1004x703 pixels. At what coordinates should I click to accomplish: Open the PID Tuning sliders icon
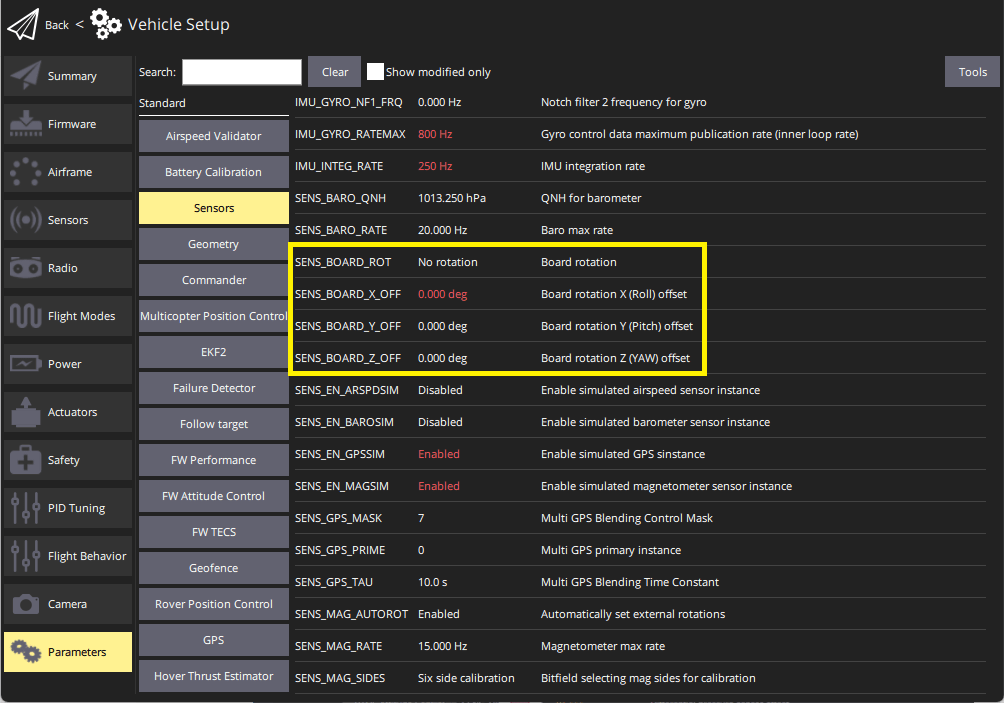coord(25,508)
